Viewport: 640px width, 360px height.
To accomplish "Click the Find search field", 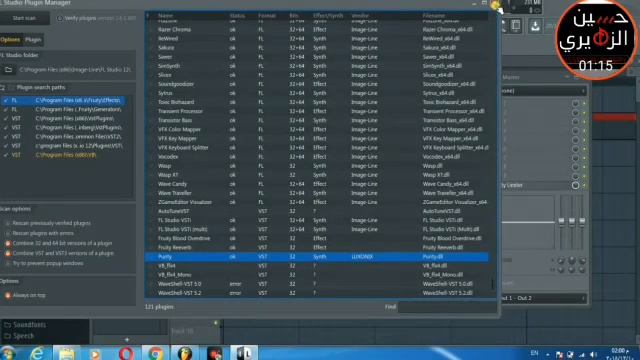I will coord(447,307).
